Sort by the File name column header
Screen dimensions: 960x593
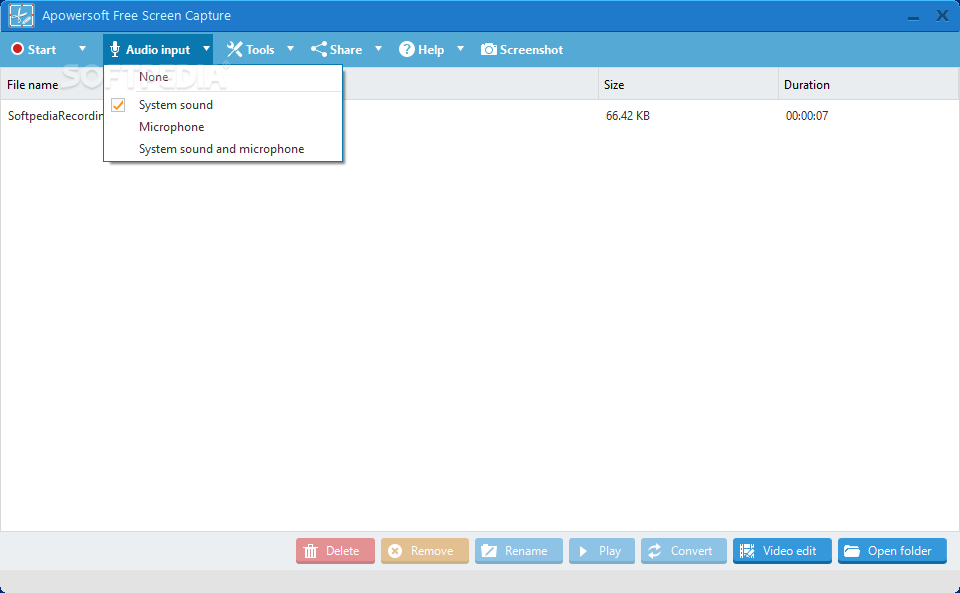click(32, 84)
